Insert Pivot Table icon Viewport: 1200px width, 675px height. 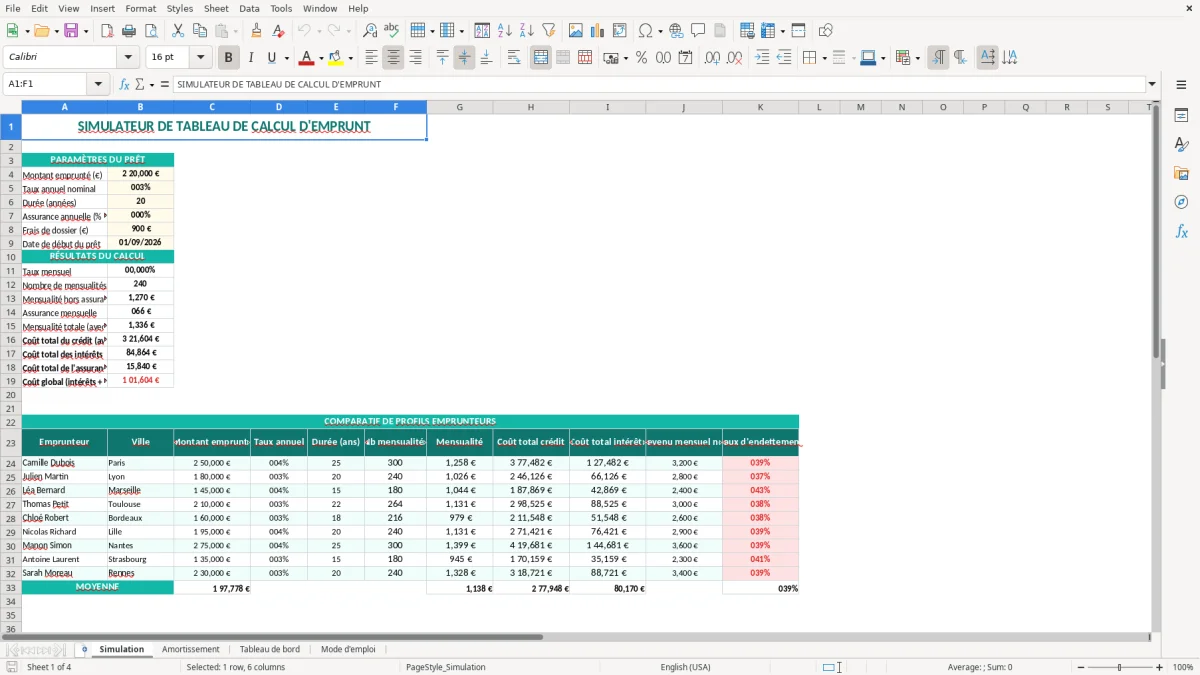[x=620, y=31]
